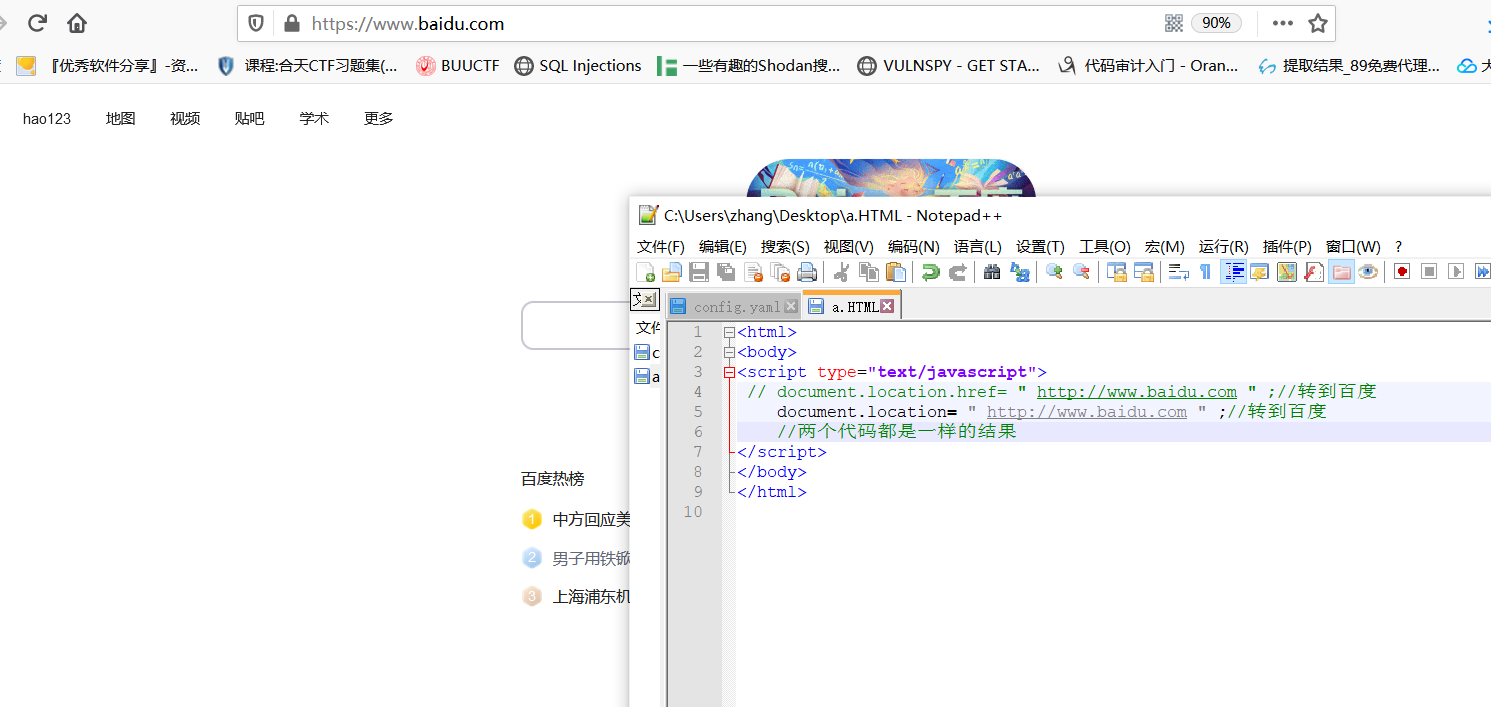Screen dimensions: 1491x707
Task: Click the Close document toolbar icon
Action: (753, 272)
